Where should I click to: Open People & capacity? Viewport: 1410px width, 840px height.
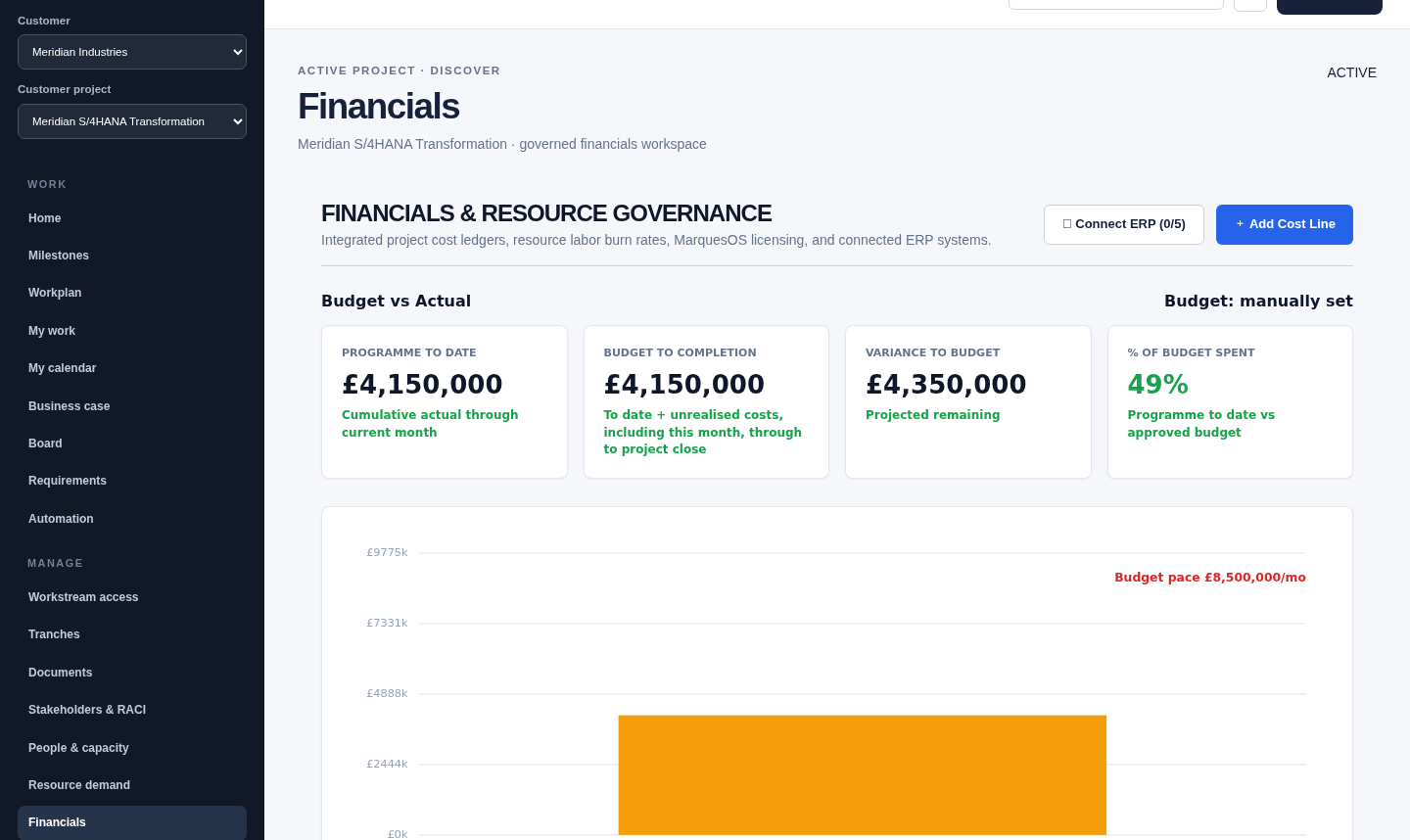coord(132,748)
